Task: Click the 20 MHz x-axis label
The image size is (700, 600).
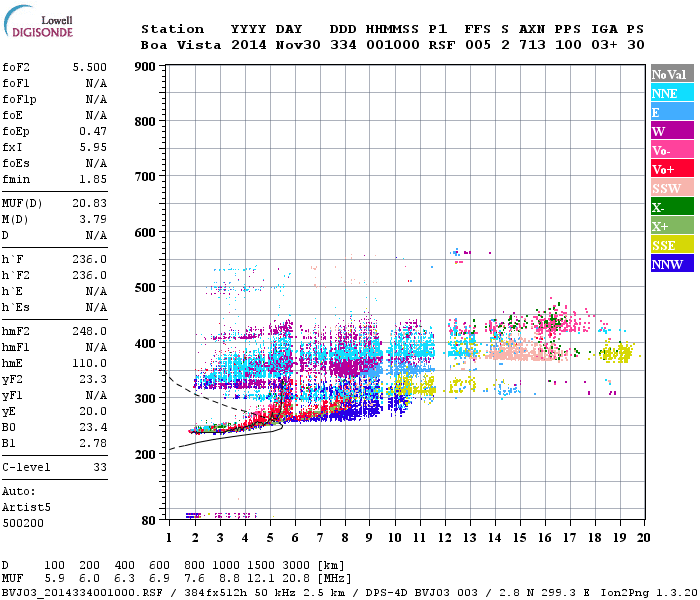Action: (643, 538)
